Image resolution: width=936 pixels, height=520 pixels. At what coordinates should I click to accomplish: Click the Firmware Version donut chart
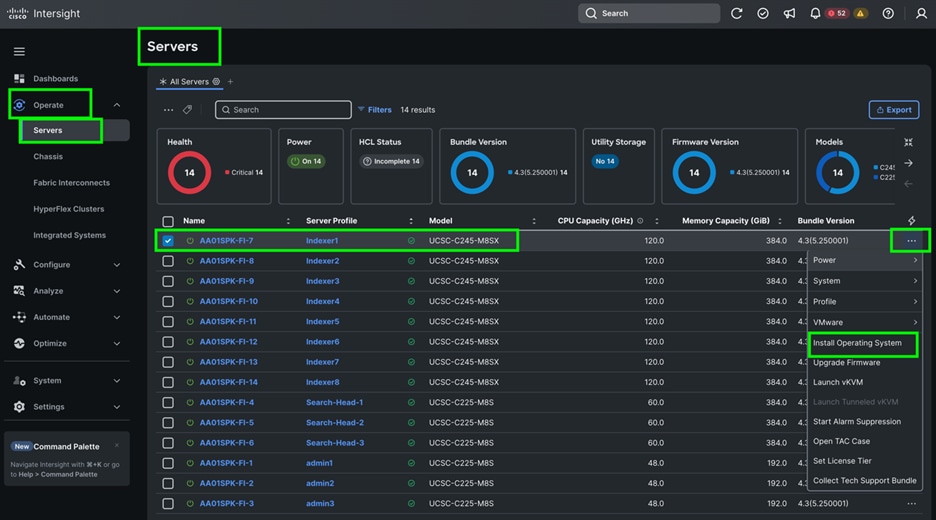point(694,173)
